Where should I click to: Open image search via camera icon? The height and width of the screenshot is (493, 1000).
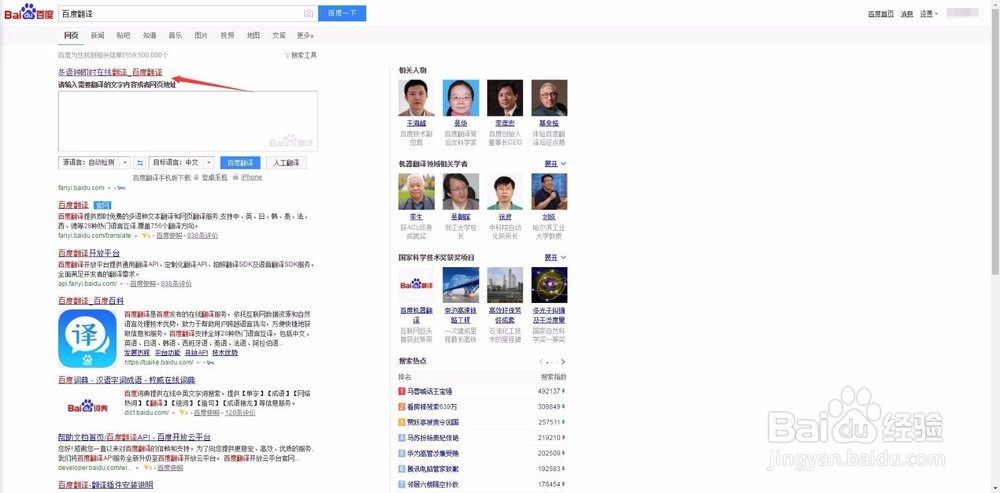[309, 13]
